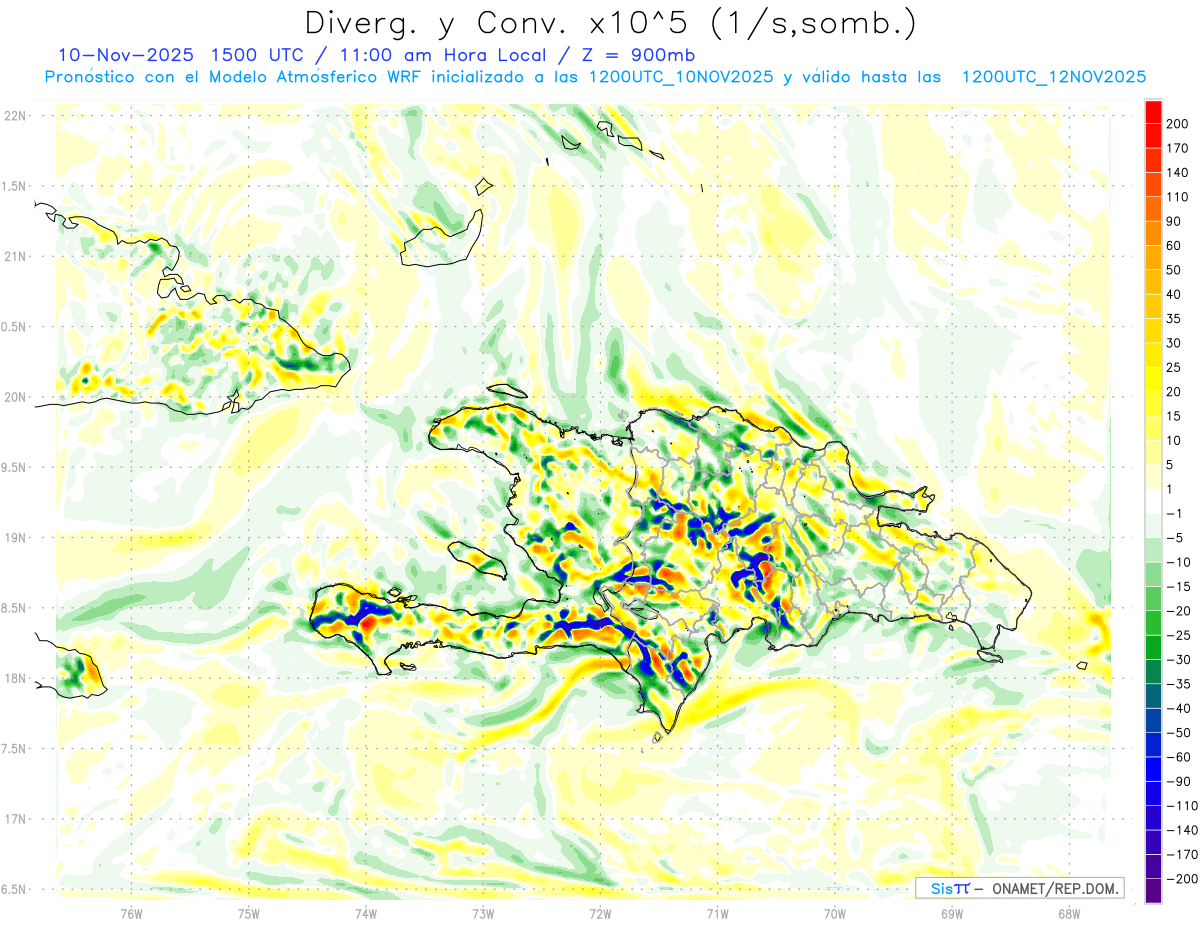Click the white swatch between 1 and -1

[x=1154, y=500]
